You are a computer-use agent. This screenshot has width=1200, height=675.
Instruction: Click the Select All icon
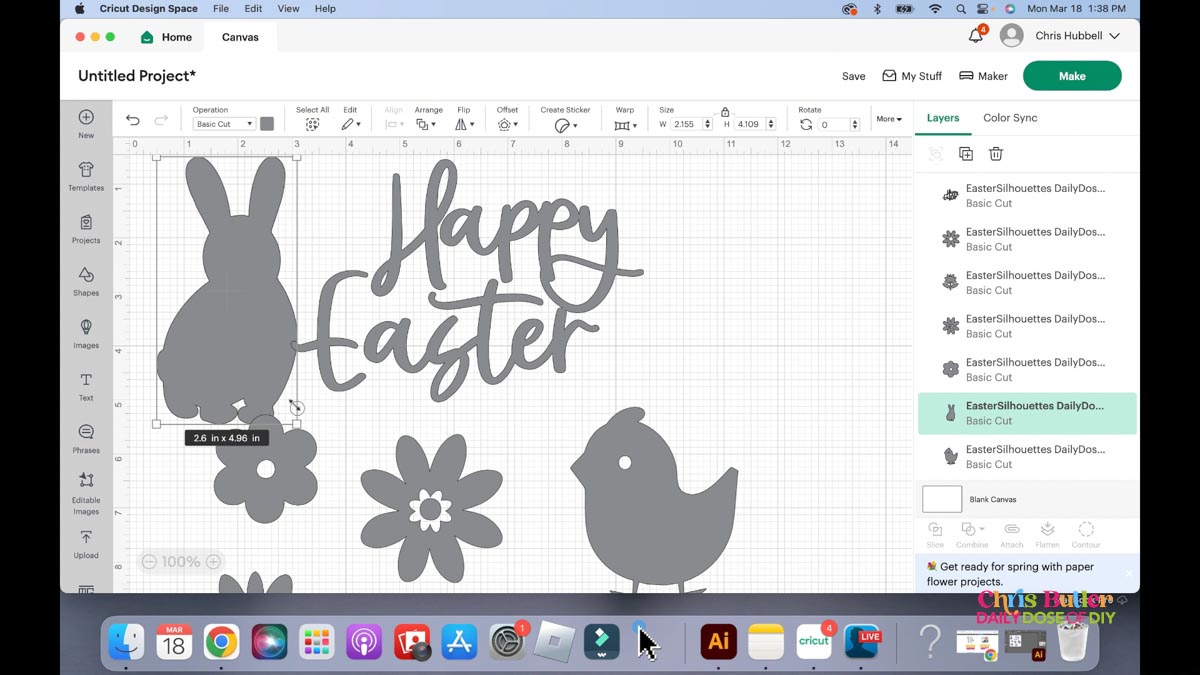point(312,124)
